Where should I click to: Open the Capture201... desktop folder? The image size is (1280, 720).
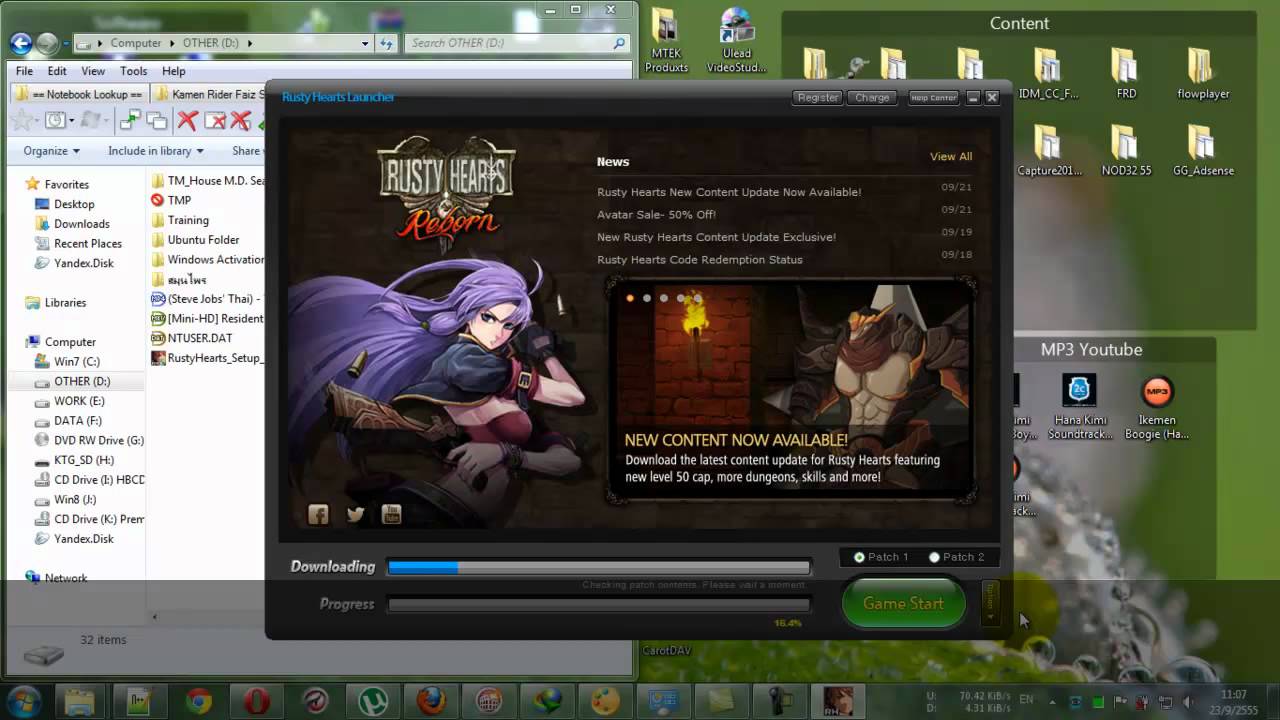coord(1049,150)
